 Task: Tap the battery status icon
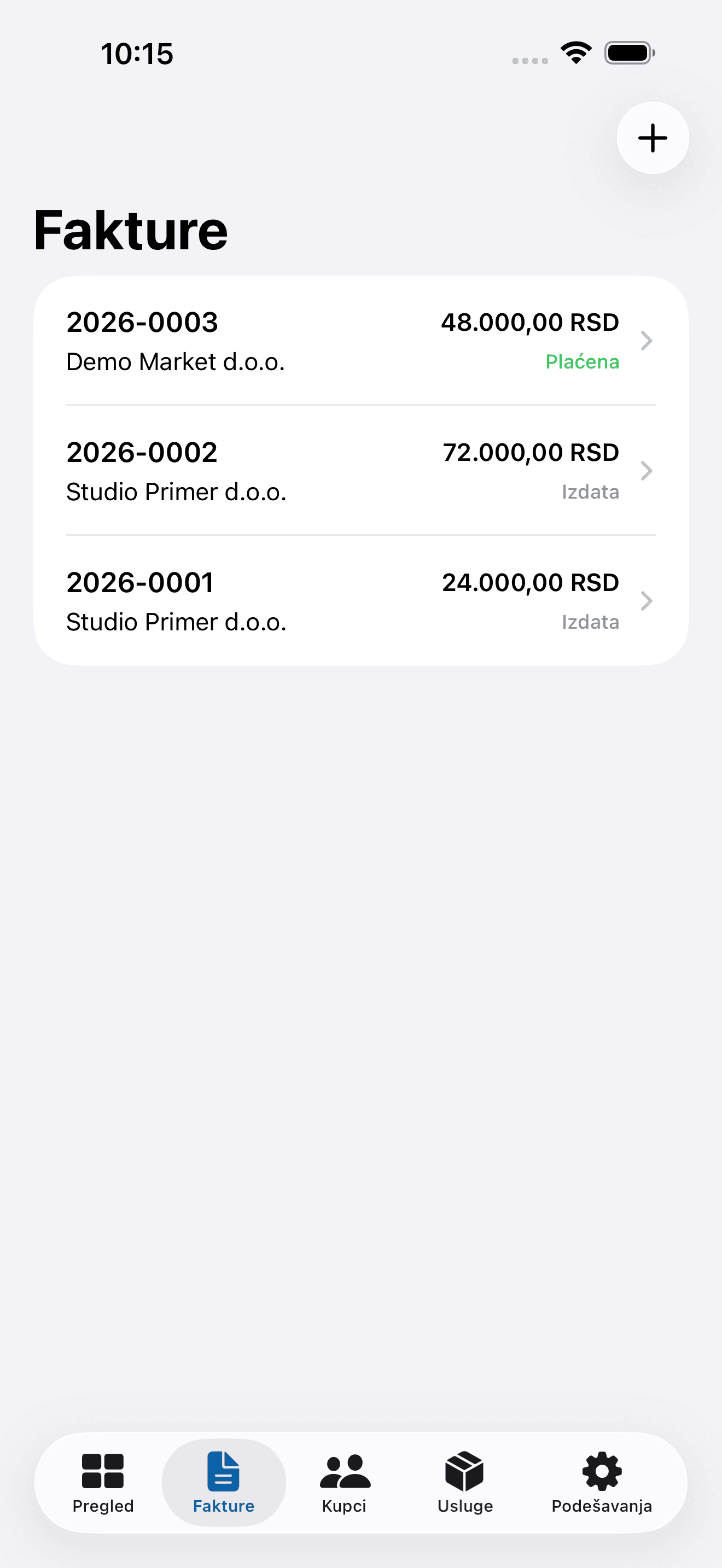[x=630, y=53]
